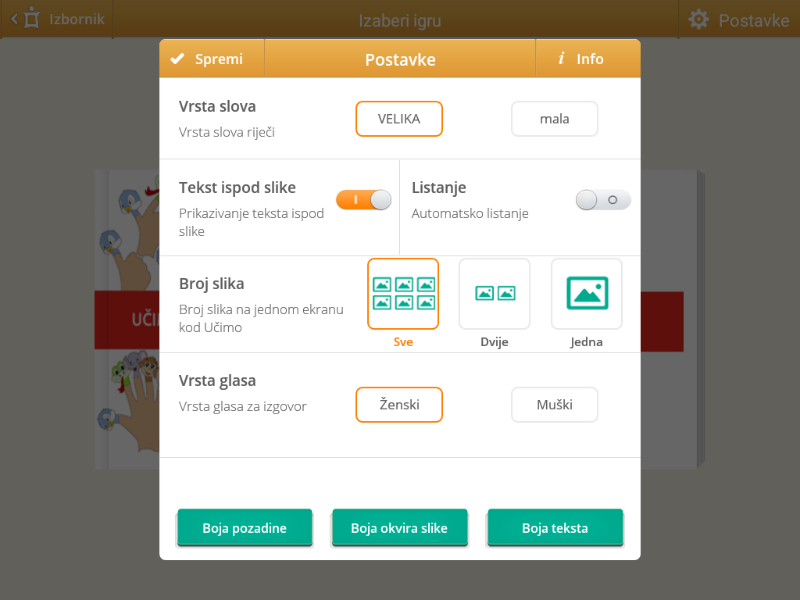The width and height of the screenshot is (800, 600).
Task: Choose the Dvije two-image icon
Action: pos(494,294)
